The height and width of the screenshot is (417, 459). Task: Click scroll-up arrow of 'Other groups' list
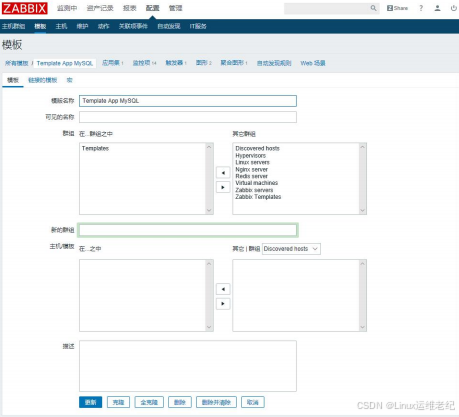363,147
